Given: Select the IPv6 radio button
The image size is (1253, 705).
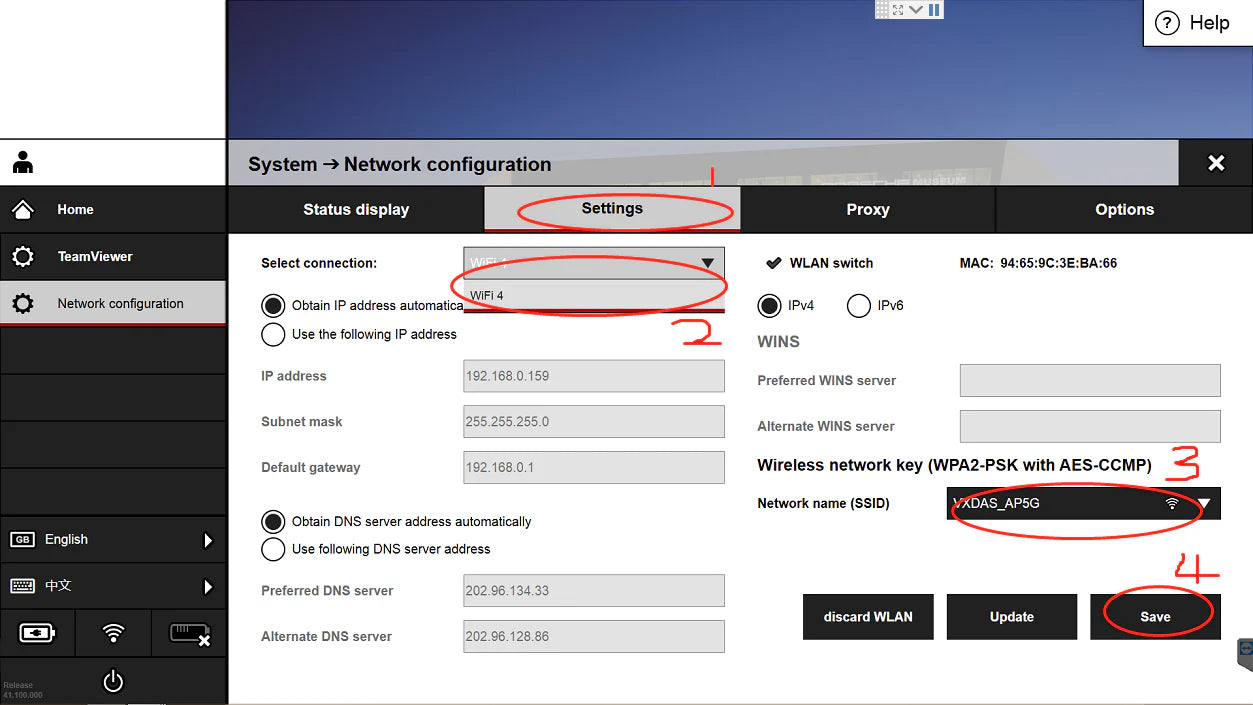Looking at the screenshot, I should point(858,306).
